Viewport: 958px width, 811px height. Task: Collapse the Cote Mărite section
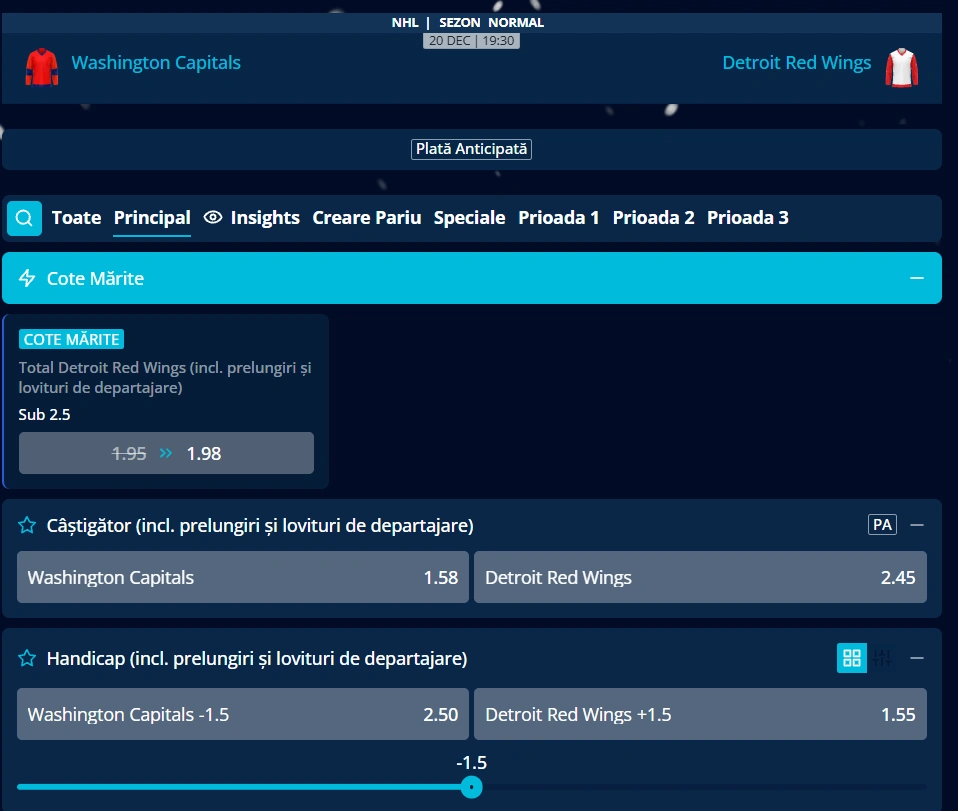[x=917, y=278]
